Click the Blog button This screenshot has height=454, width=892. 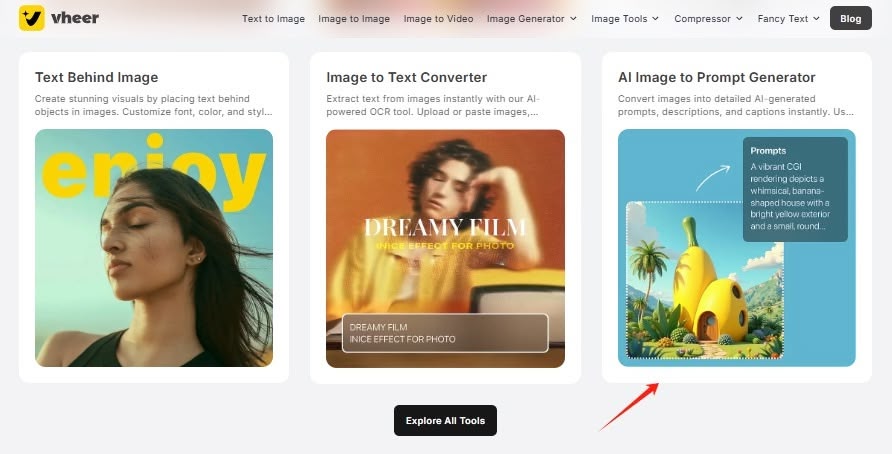(x=850, y=18)
